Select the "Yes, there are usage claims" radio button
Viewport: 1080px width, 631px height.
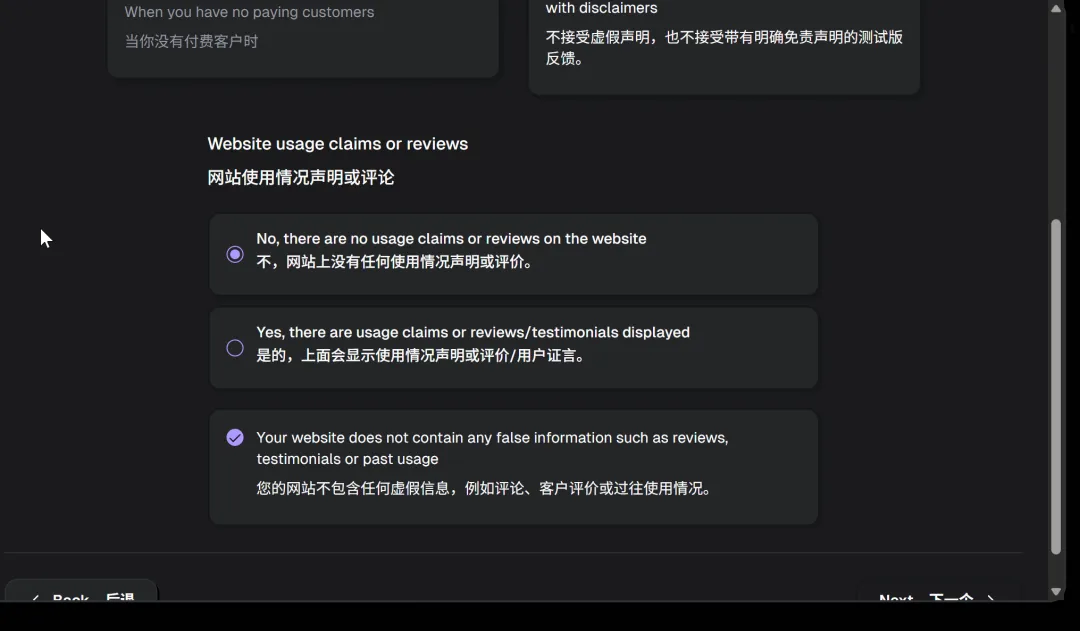tap(235, 348)
